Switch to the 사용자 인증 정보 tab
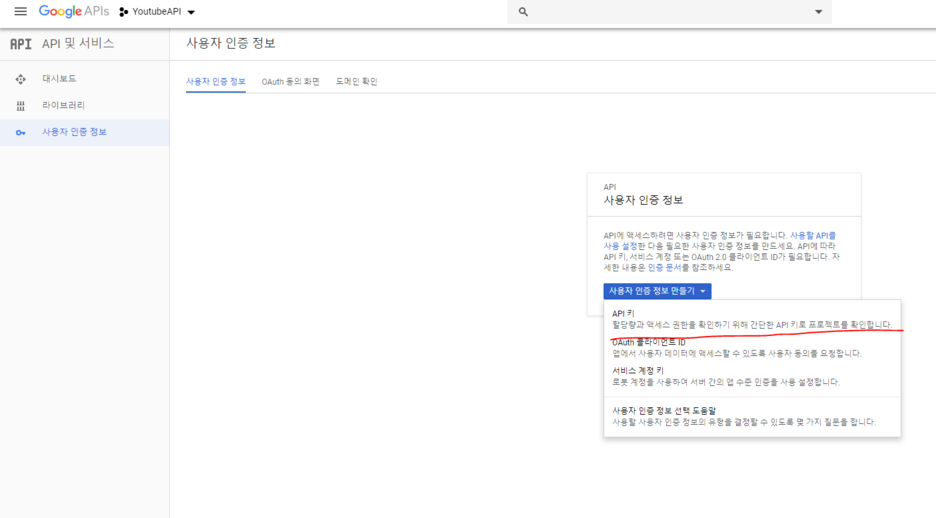This screenshot has height=518, width=936. pyautogui.click(x=215, y=82)
